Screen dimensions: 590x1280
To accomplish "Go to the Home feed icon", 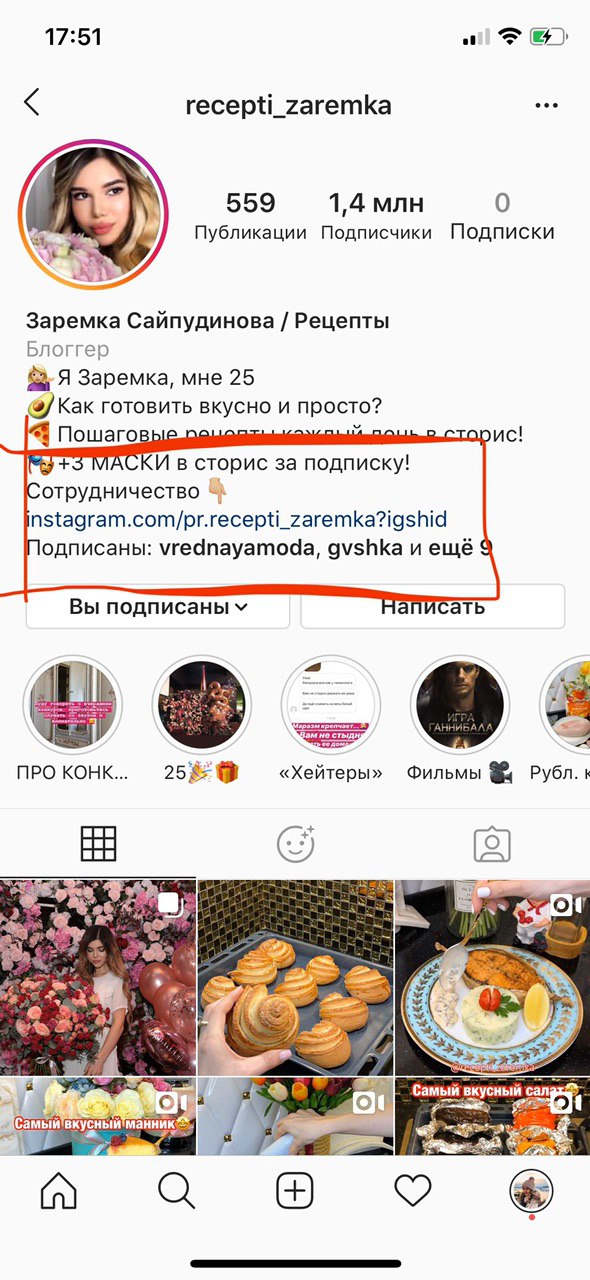I will pos(58,1190).
